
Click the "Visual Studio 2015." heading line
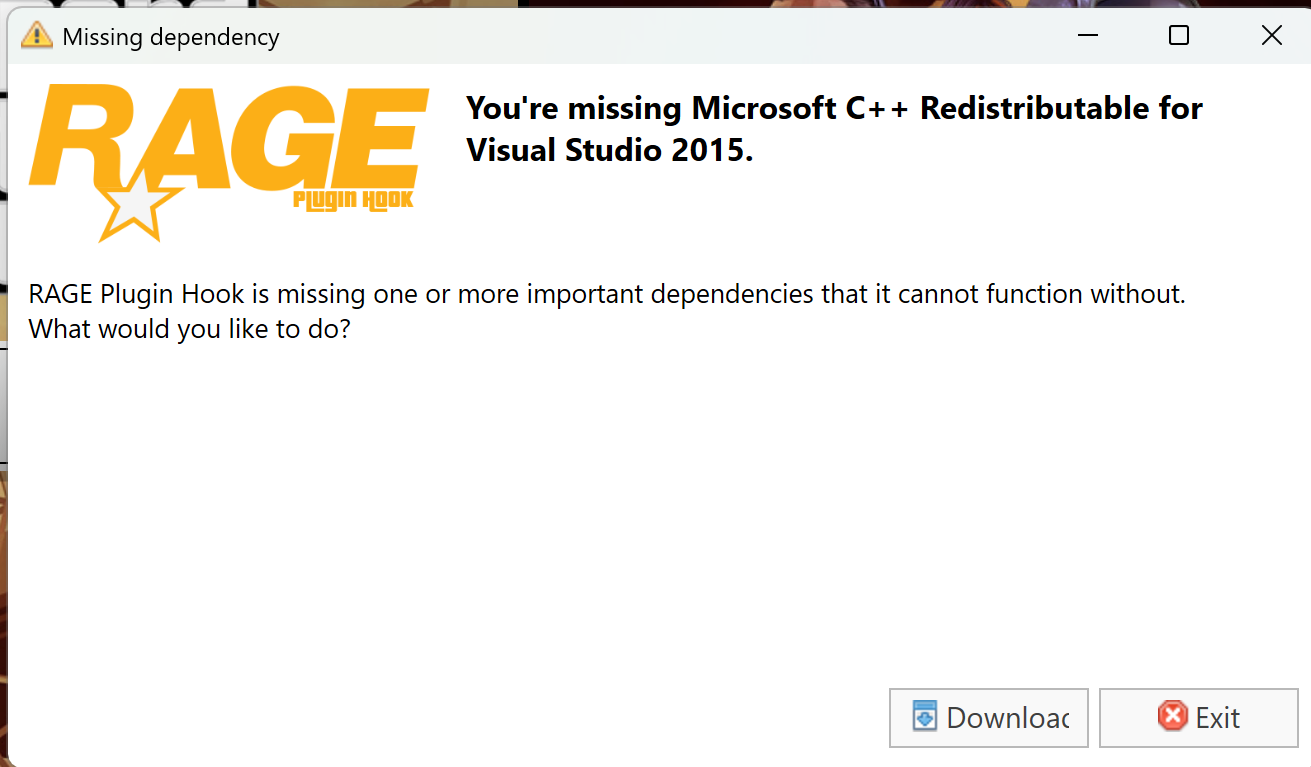(609, 151)
